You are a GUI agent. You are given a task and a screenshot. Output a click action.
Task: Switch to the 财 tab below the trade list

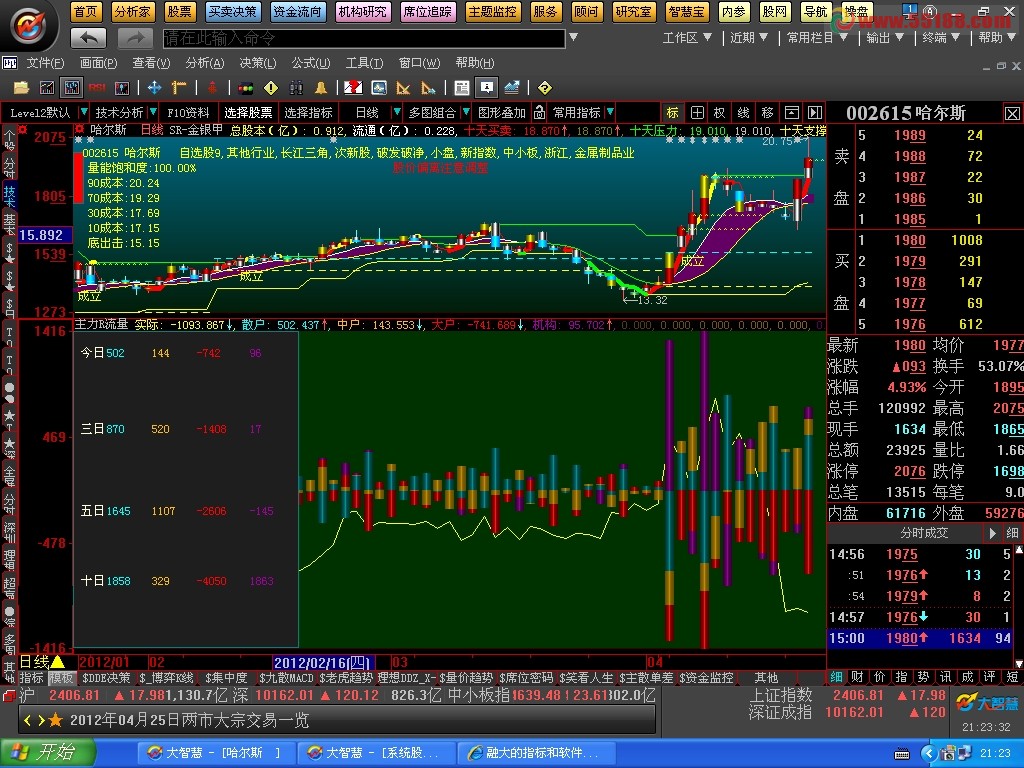[857, 677]
